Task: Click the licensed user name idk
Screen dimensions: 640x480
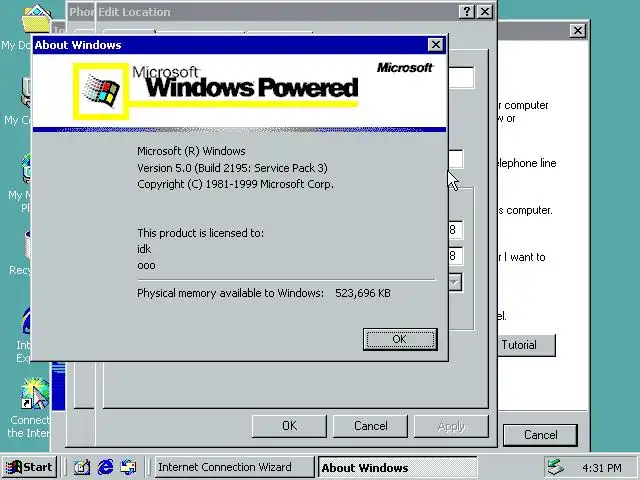Action: [x=144, y=249]
